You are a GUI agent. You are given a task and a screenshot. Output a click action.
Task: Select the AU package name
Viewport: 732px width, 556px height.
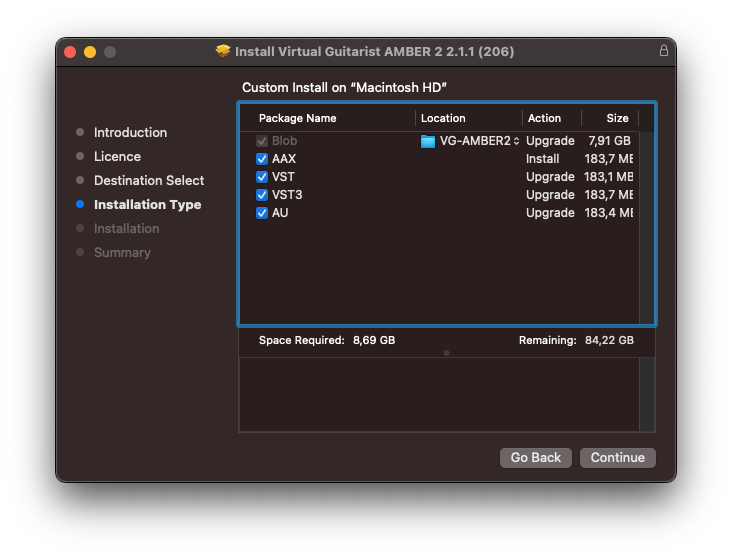(x=280, y=213)
